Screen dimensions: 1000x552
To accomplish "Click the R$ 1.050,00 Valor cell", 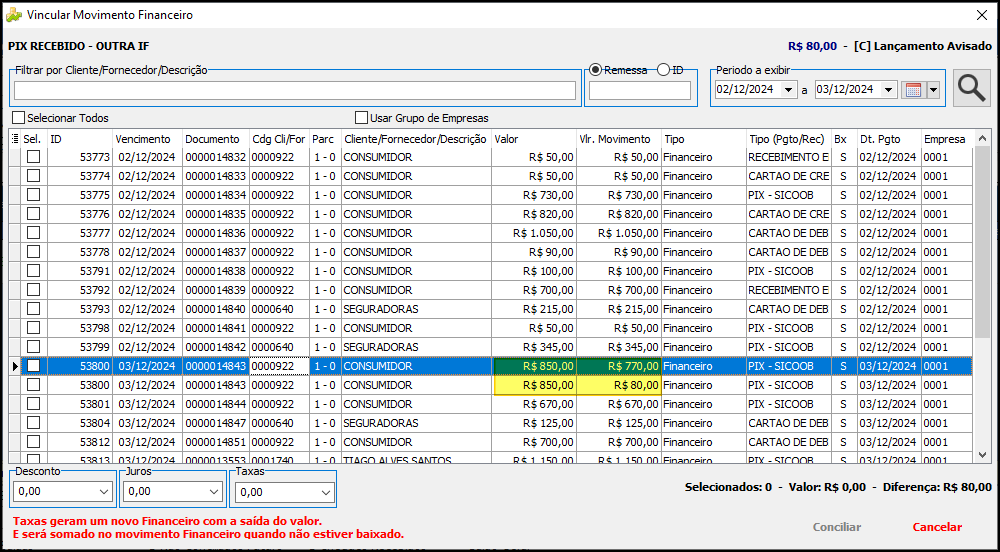I will click(534, 233).
